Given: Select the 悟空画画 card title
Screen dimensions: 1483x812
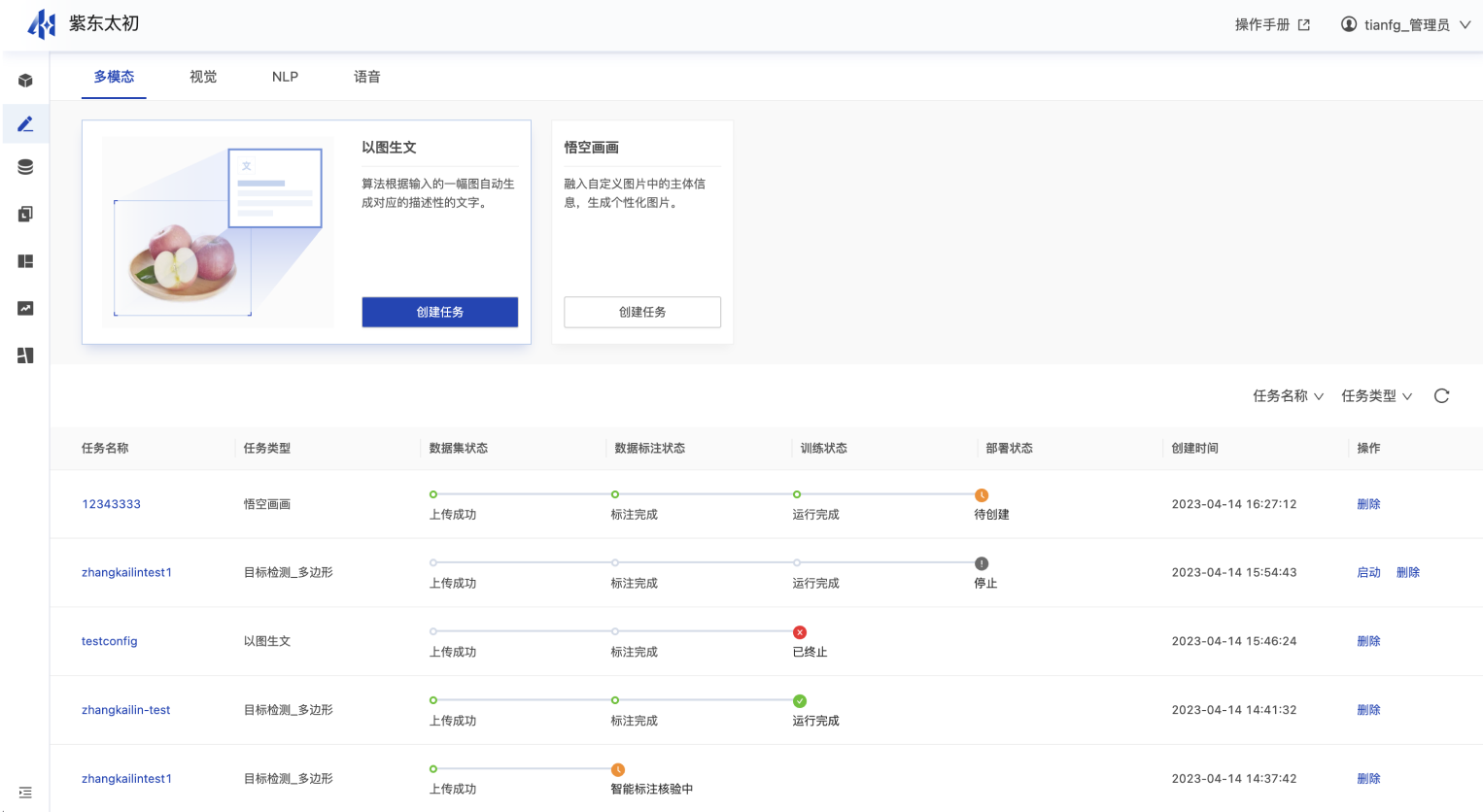Looking at the screenshot, I should (x=592, y=148).
